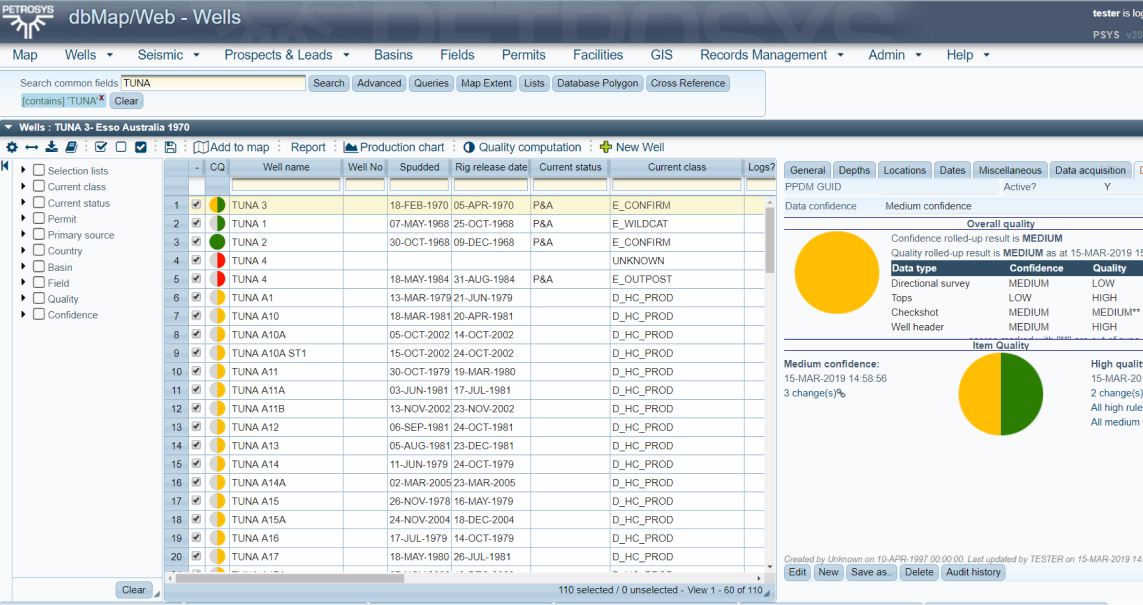Image resolution: width=1143 pixels, height=605 pixels.
Task: Click the download results icon
Action: [x=51, y=147]
